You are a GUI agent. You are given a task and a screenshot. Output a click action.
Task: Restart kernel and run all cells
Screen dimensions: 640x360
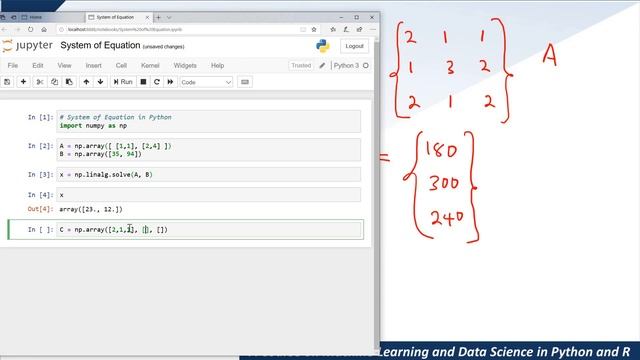(170, 82)
